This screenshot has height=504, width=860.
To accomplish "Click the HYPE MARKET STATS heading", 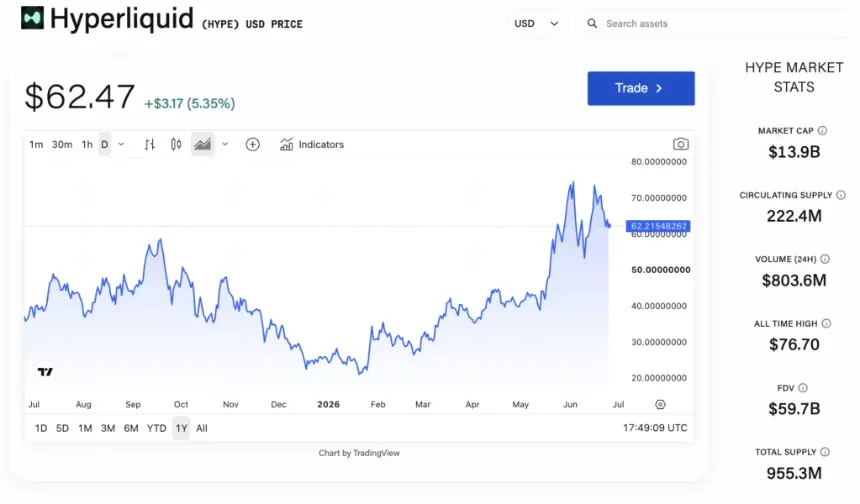I will click(794, 77).
